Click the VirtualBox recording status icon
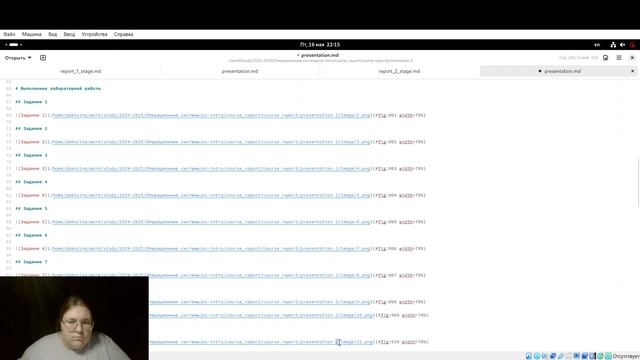The width and height of the screenshot is (640, 360). pyautogui.click(x=584, y=356)
